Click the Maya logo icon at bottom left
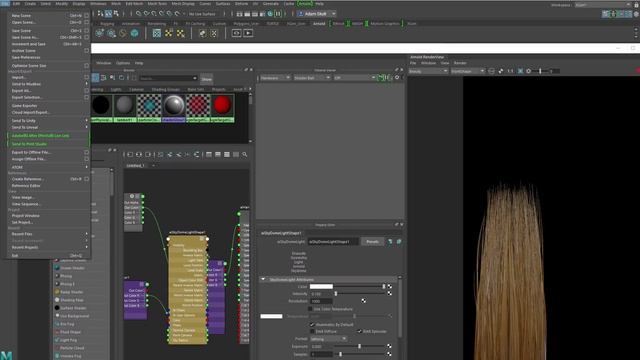640x360 pixels. pos(6,355)
